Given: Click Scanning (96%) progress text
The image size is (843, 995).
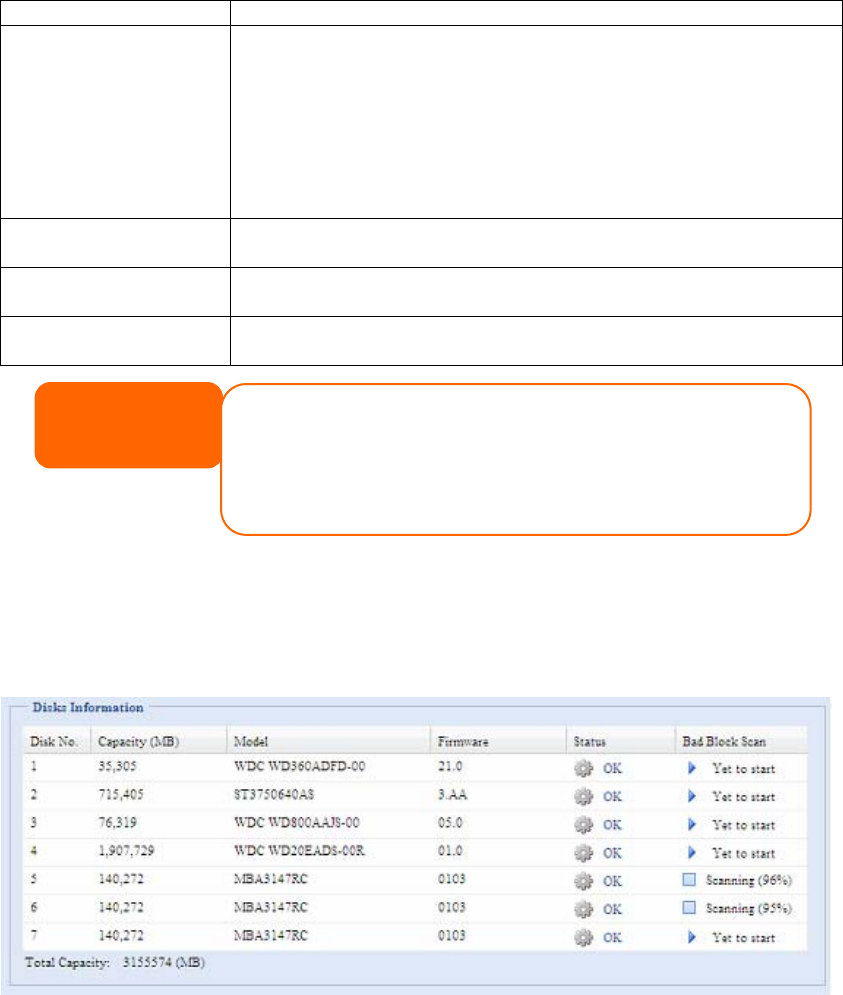Looking at the screenshot, I should (x=749, y=881).
